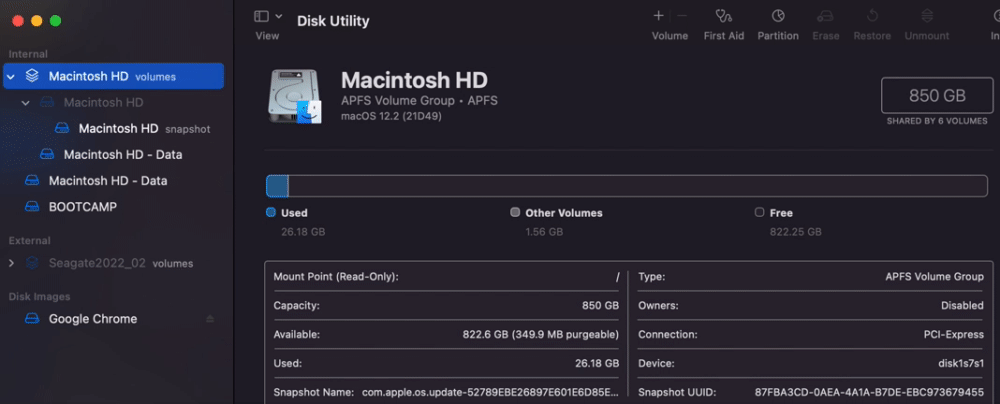Eject the Google Chrome disk image
This screenshot has width=1000, height=404.
(210, 318)
